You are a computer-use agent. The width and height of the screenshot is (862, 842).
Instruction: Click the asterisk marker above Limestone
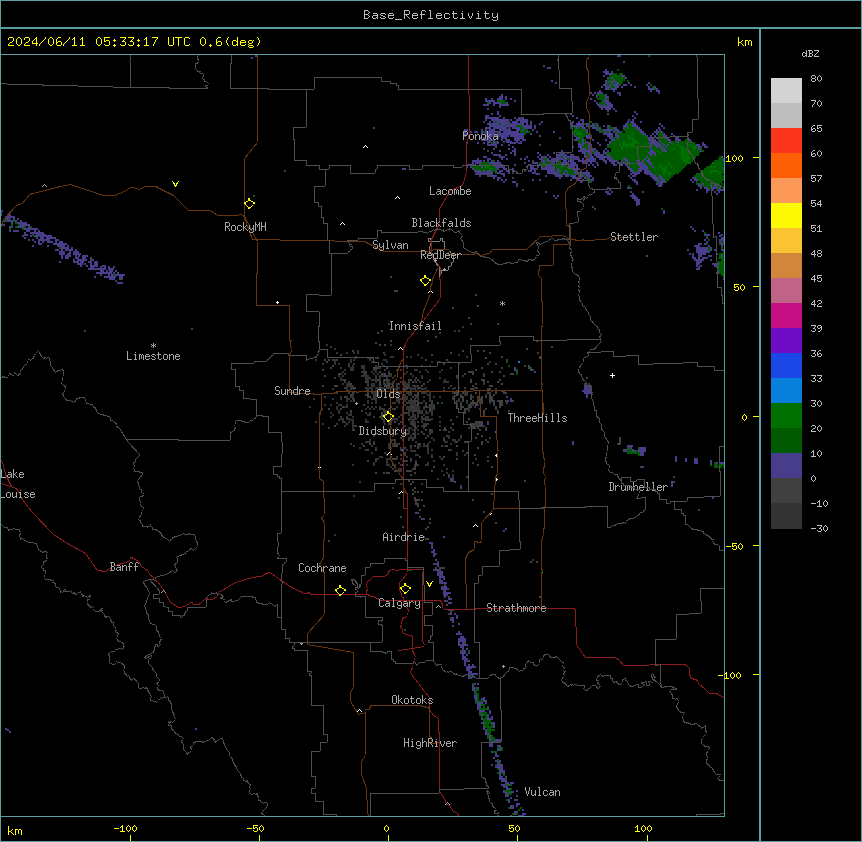point(153,345)
